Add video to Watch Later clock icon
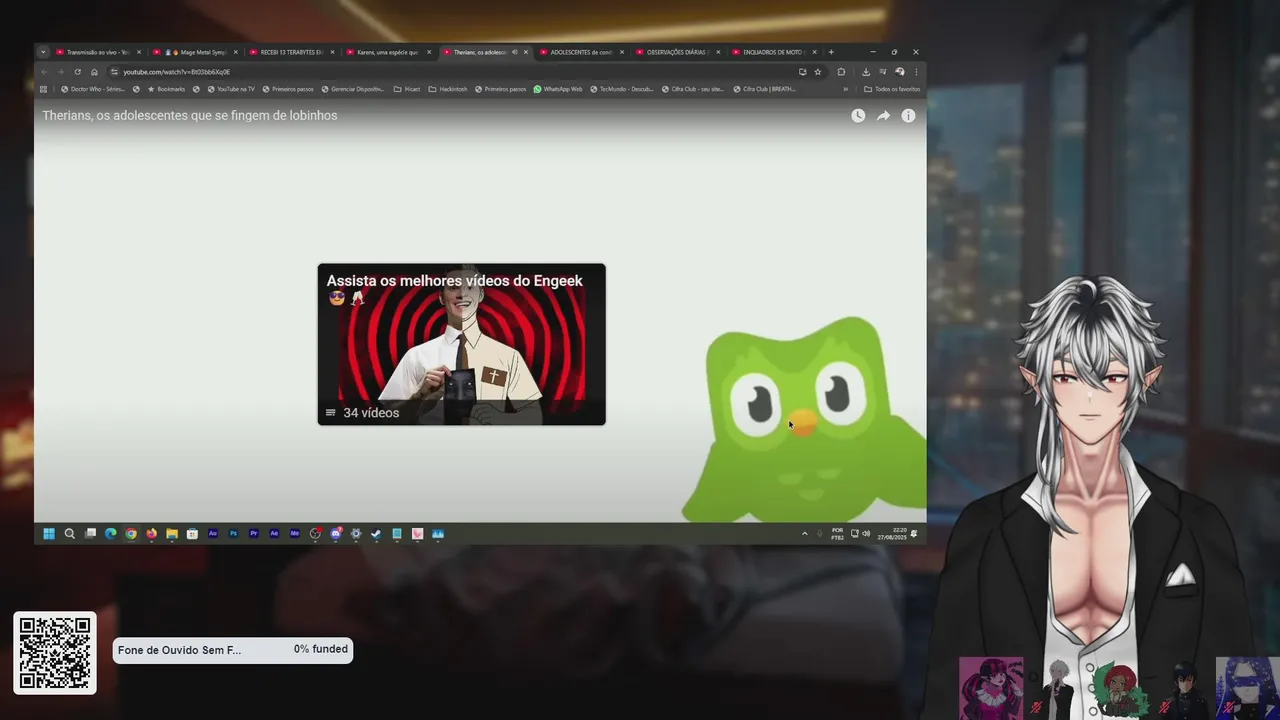Screen dimensions: 1280x720 click(858, 116)
